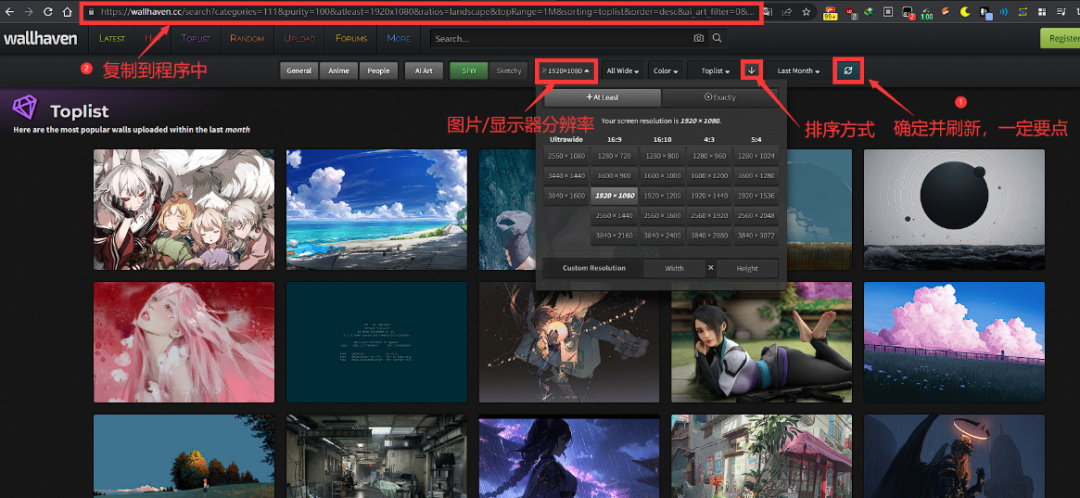The image size is (1080, 498).
Task: Reload page with browser refresh button
Action: [x=48, y=12]
